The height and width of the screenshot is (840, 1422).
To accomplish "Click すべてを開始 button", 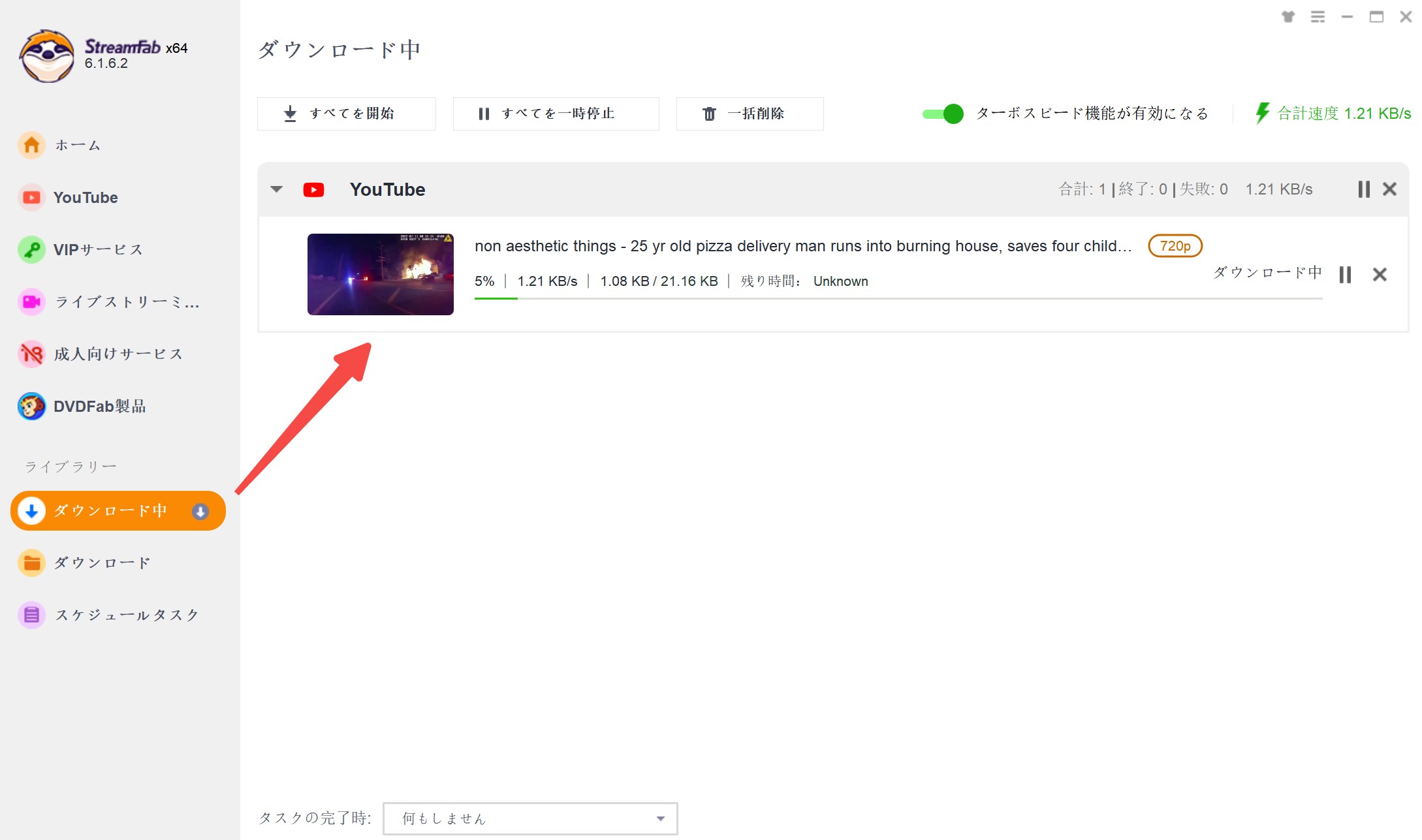I will 346,114.
